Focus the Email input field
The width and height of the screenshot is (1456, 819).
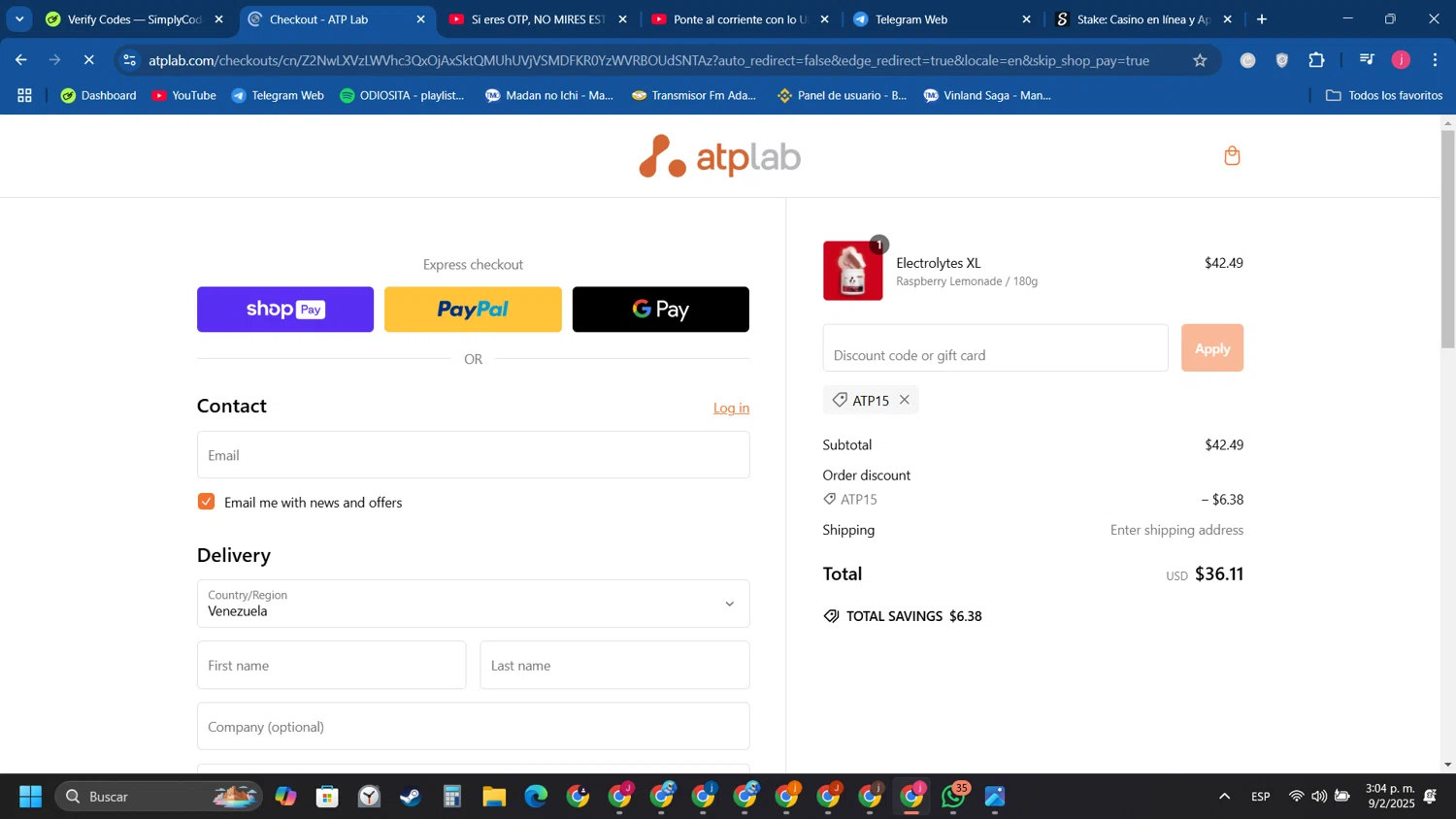pyautogui.click(x=473, y=455)
